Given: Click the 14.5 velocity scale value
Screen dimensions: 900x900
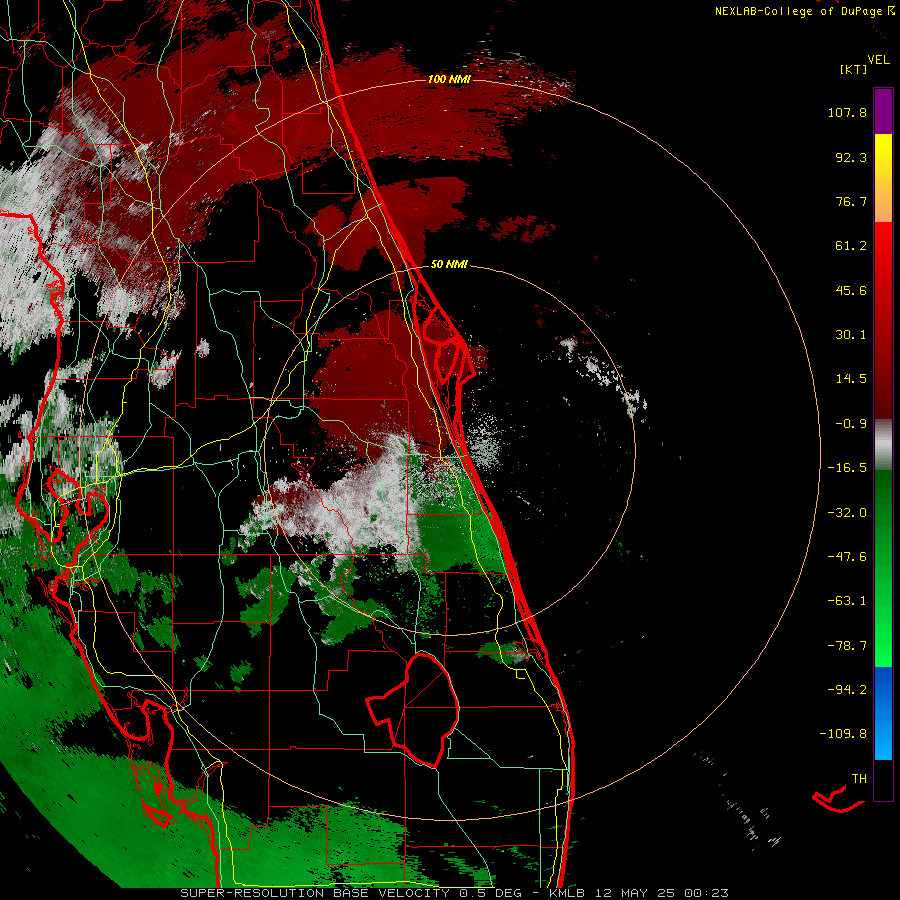Looking at the screenshot, I should (x=851, y=379).
